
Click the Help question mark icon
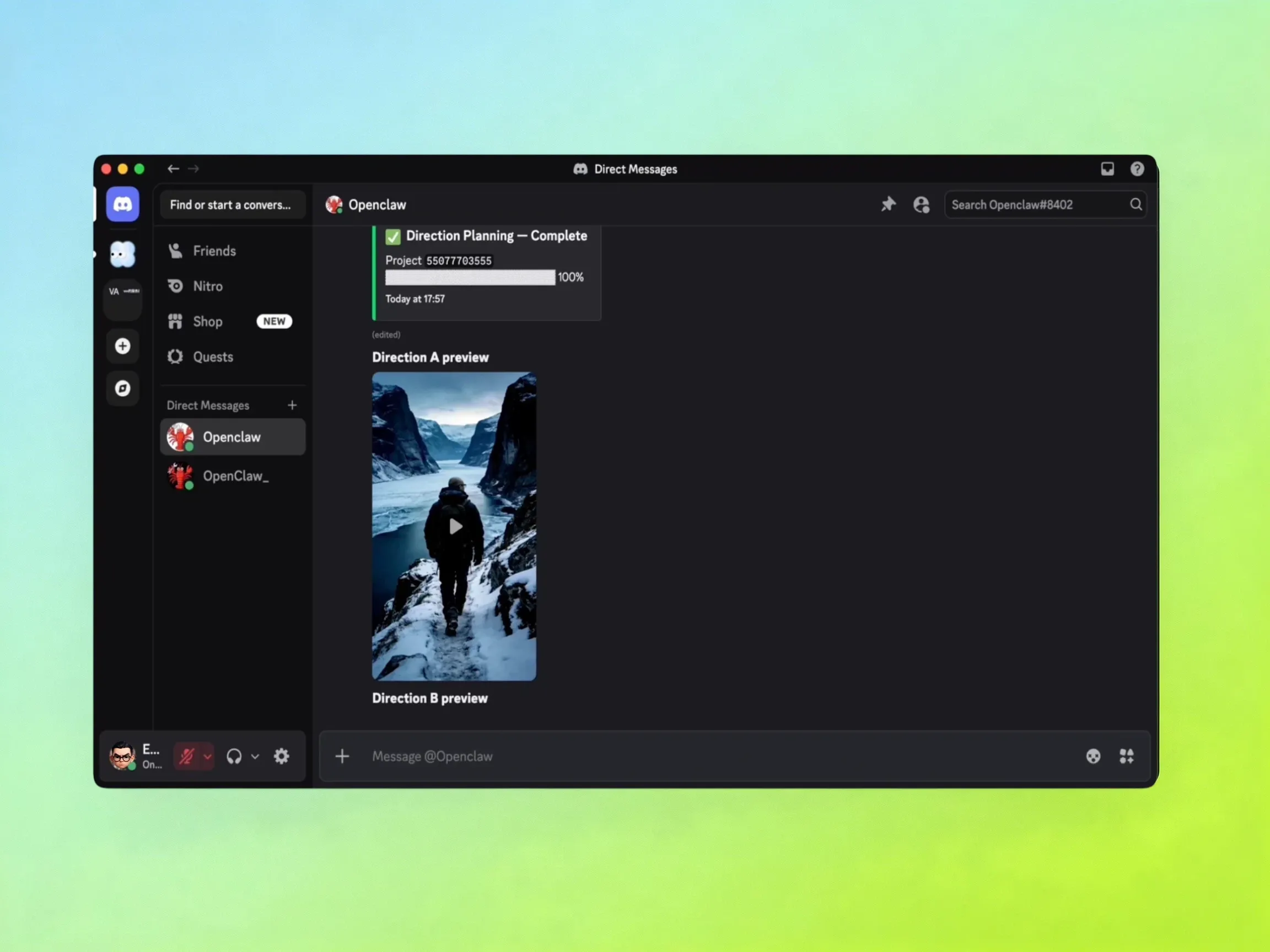pyautogui.click(x=1137, y=169)
